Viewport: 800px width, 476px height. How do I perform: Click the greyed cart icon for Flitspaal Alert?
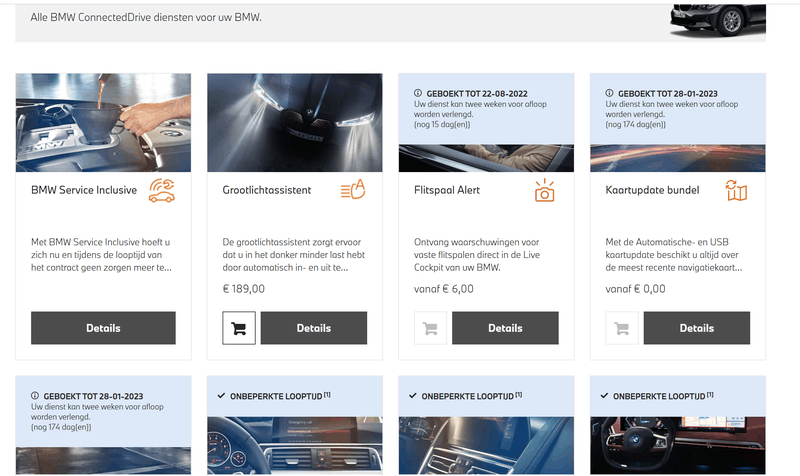point(430,328)
